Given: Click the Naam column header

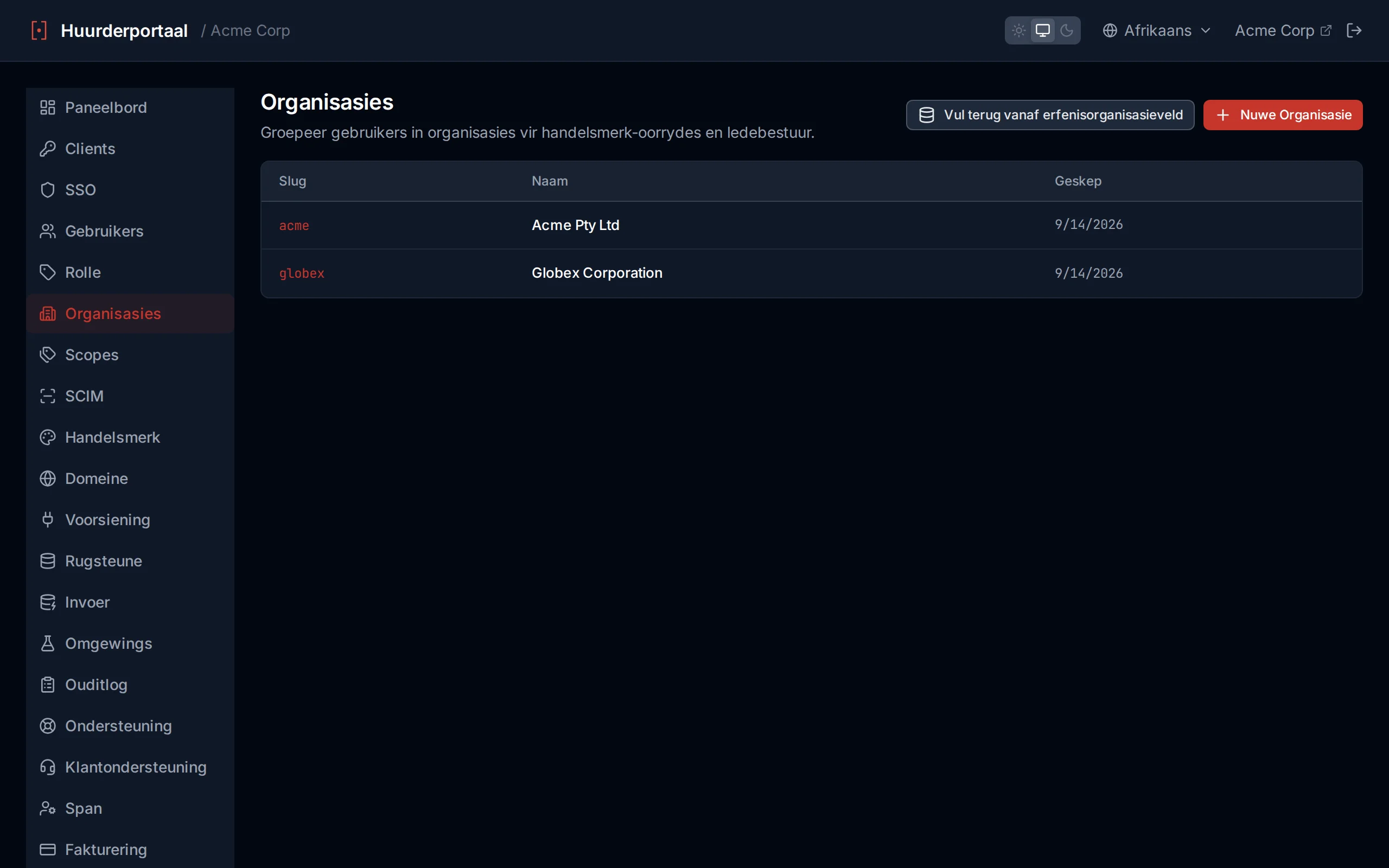Looking at the screenshot, I should (549, 181).
